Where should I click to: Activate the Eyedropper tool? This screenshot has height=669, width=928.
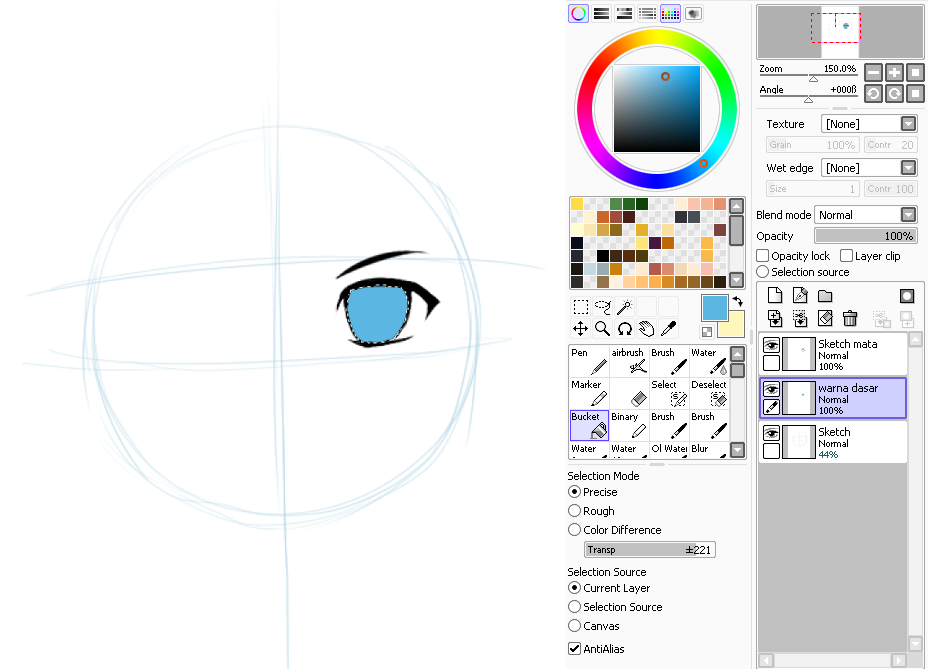(666, 328)
